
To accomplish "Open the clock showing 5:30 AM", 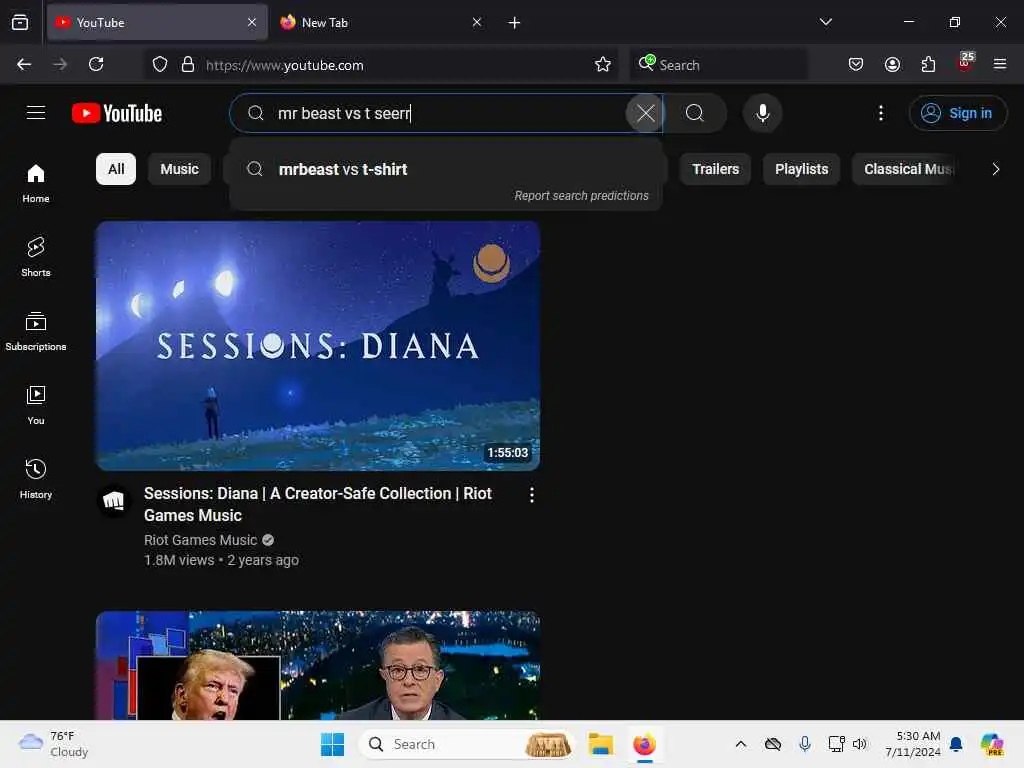I will pyautogui.click(x=912, y=744).
